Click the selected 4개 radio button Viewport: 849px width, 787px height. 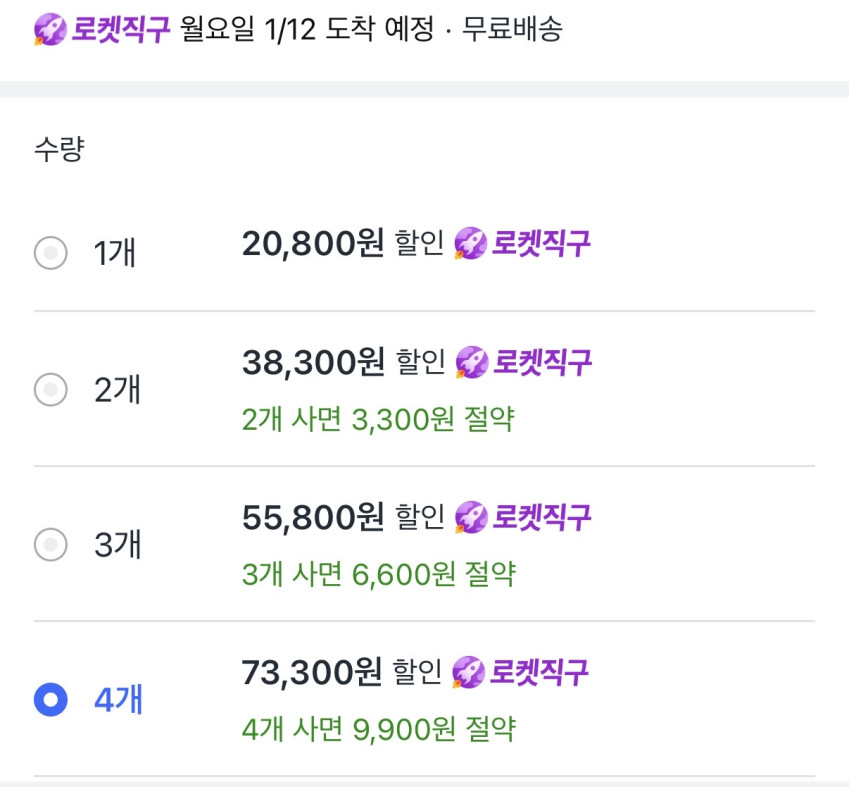[50, 700]
